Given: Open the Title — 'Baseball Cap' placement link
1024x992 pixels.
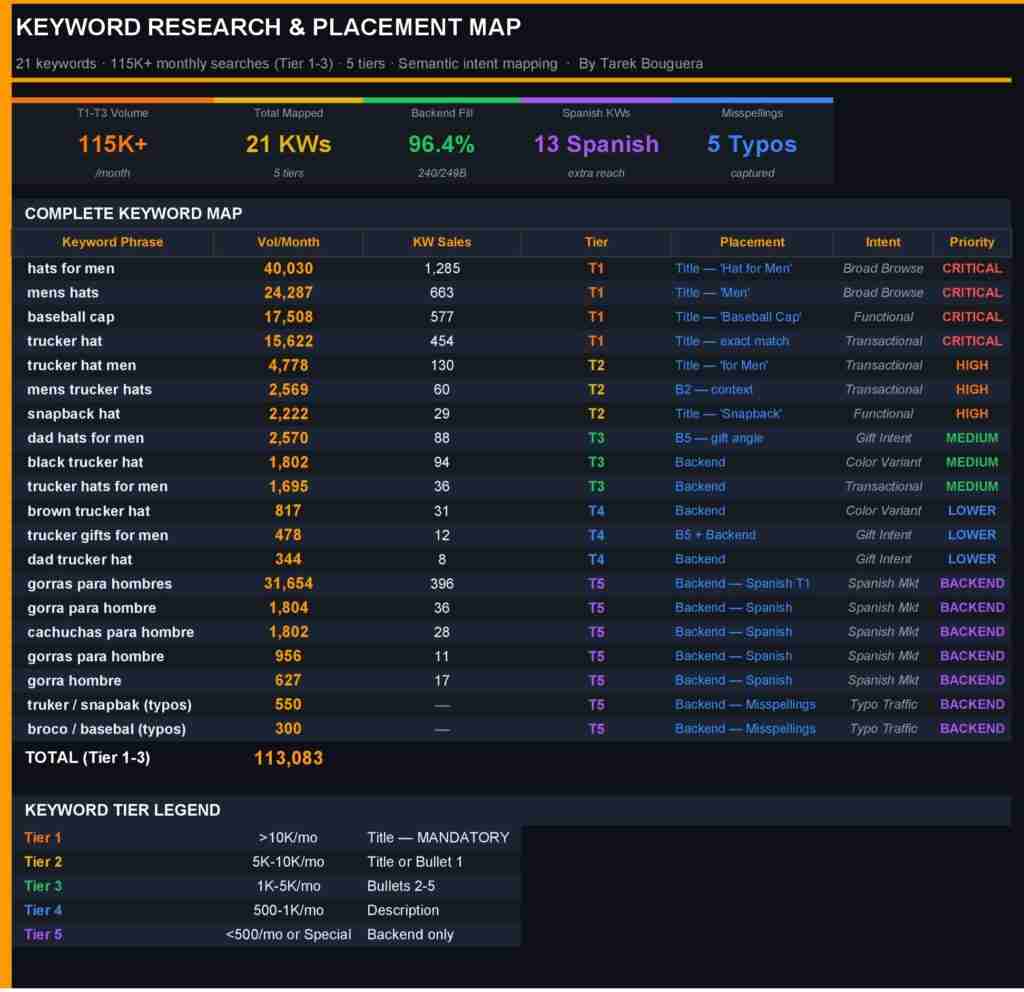Looking at the screenshot, I should tap(738, 317).
